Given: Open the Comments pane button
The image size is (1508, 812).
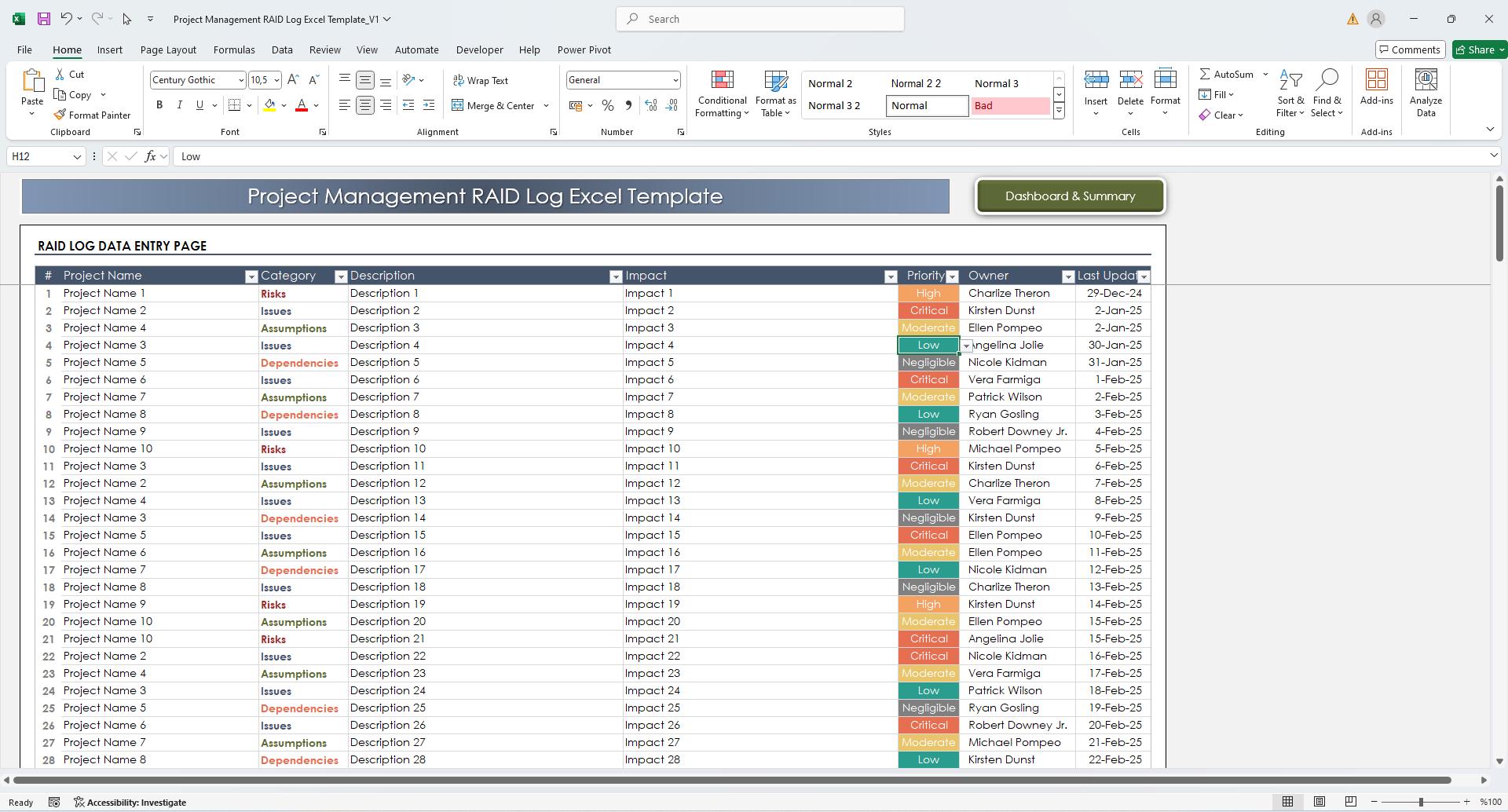Looking at the screenshot, I should (x=1410, y=49).
